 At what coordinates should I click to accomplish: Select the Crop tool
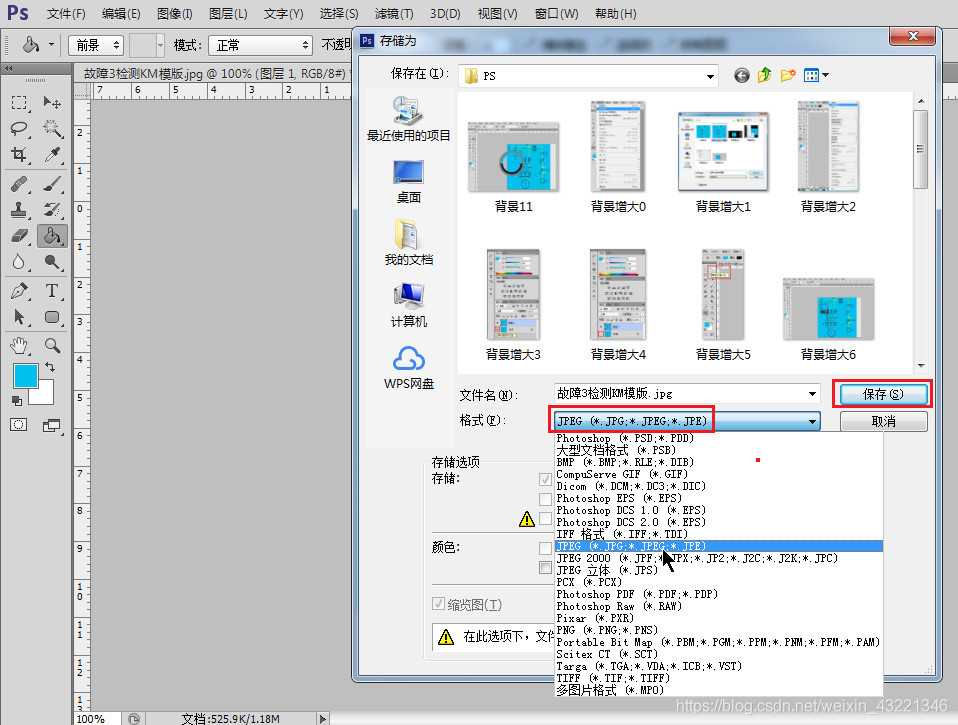pyautogui.click(x=20, y=155)
